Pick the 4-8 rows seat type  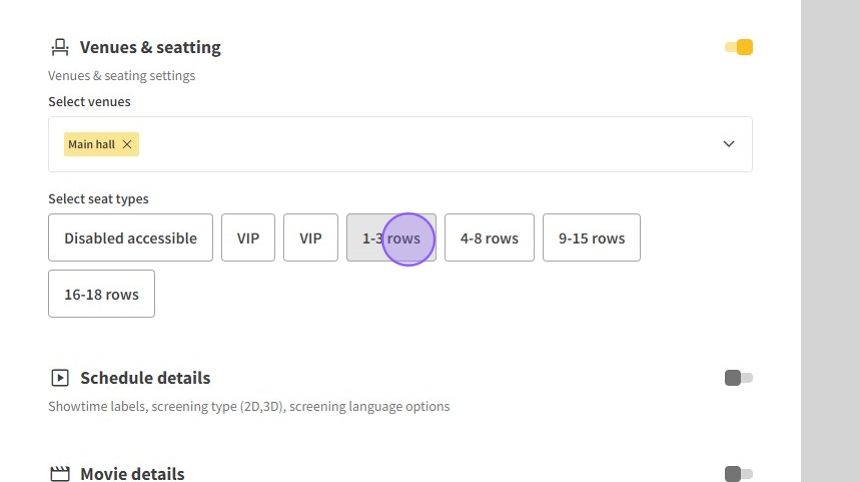[489, 238]
